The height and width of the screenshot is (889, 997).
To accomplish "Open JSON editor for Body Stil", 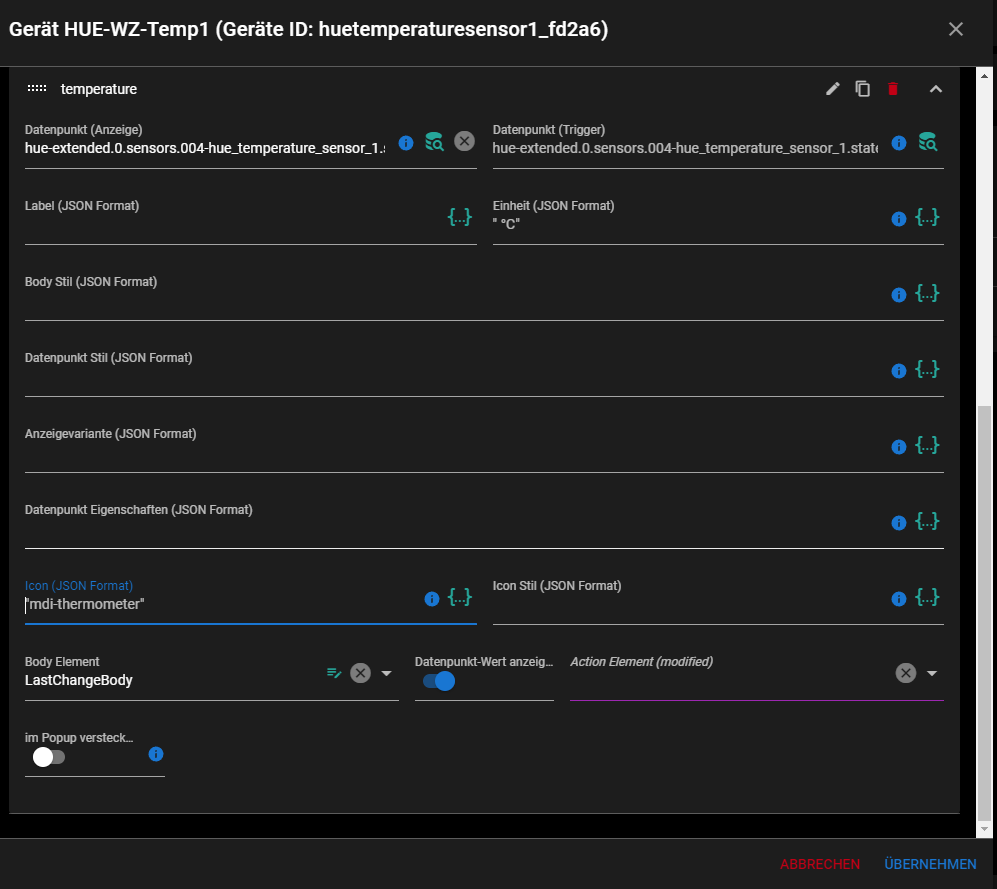I will [x=927, y=293].
